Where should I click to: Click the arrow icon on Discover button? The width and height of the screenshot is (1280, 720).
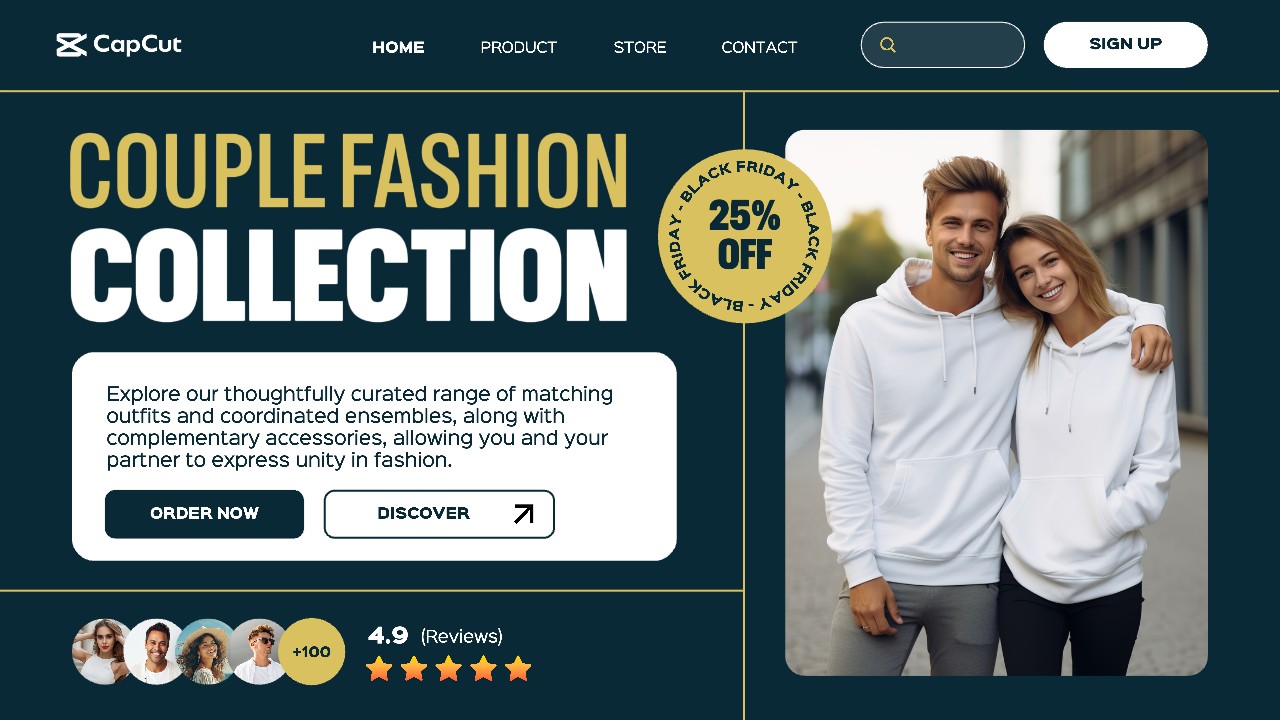click(x=523, y=514)
